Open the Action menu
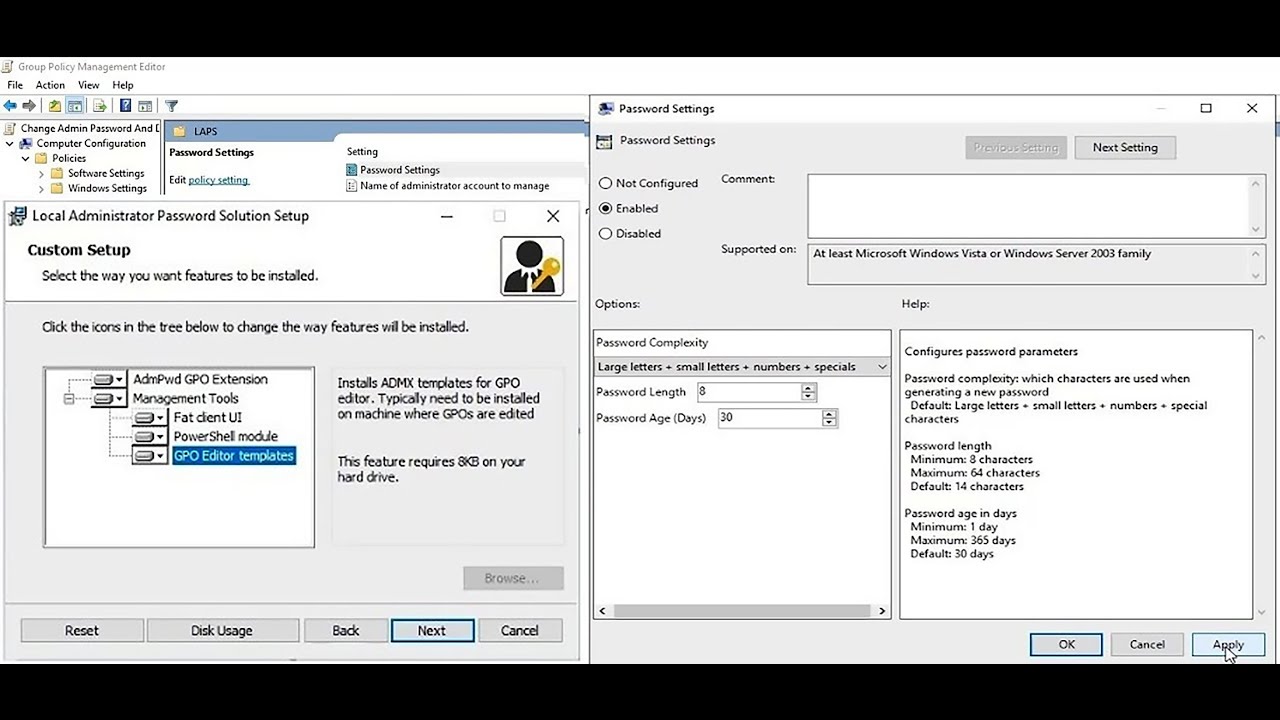This screenshot has height=720, width=1280. [x=50, y=86]
